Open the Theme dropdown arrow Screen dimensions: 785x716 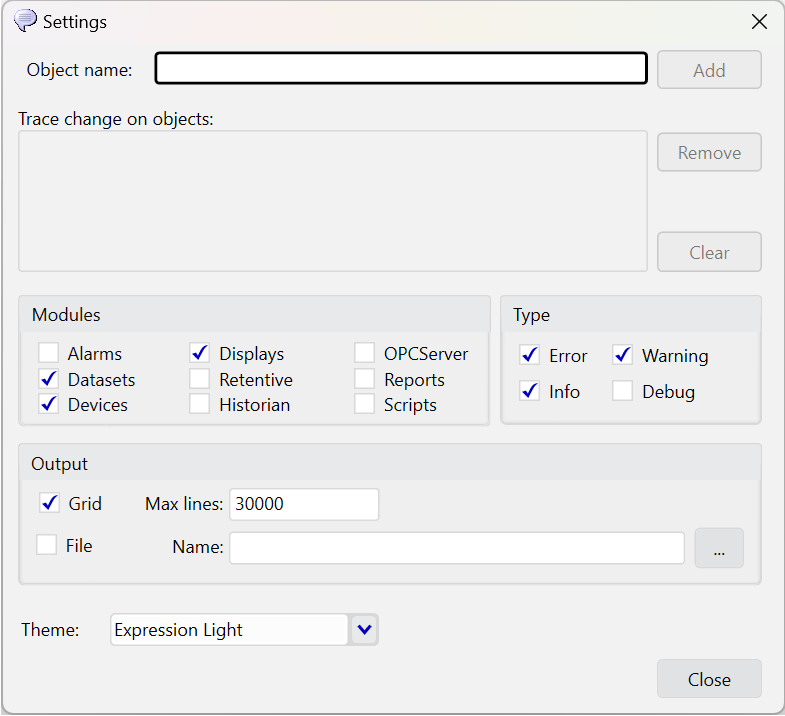tap(364, 629)
